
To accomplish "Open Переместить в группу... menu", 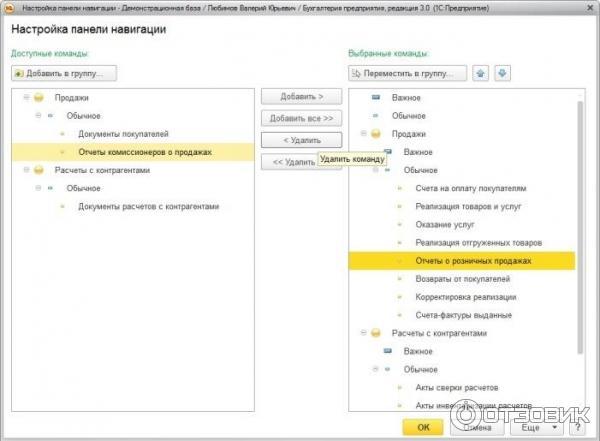I will tap(408, 73).
